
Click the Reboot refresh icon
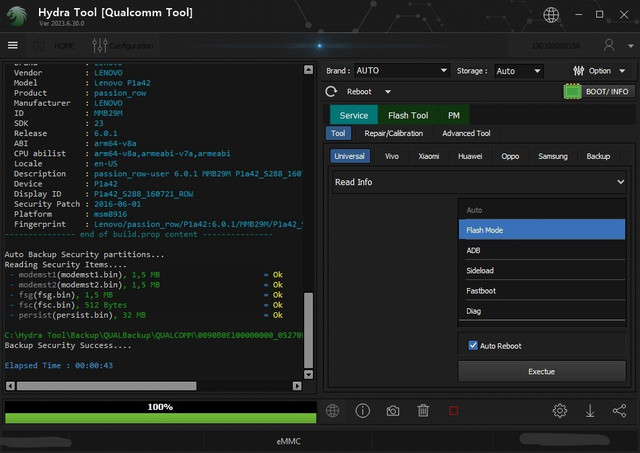point(331,91)
